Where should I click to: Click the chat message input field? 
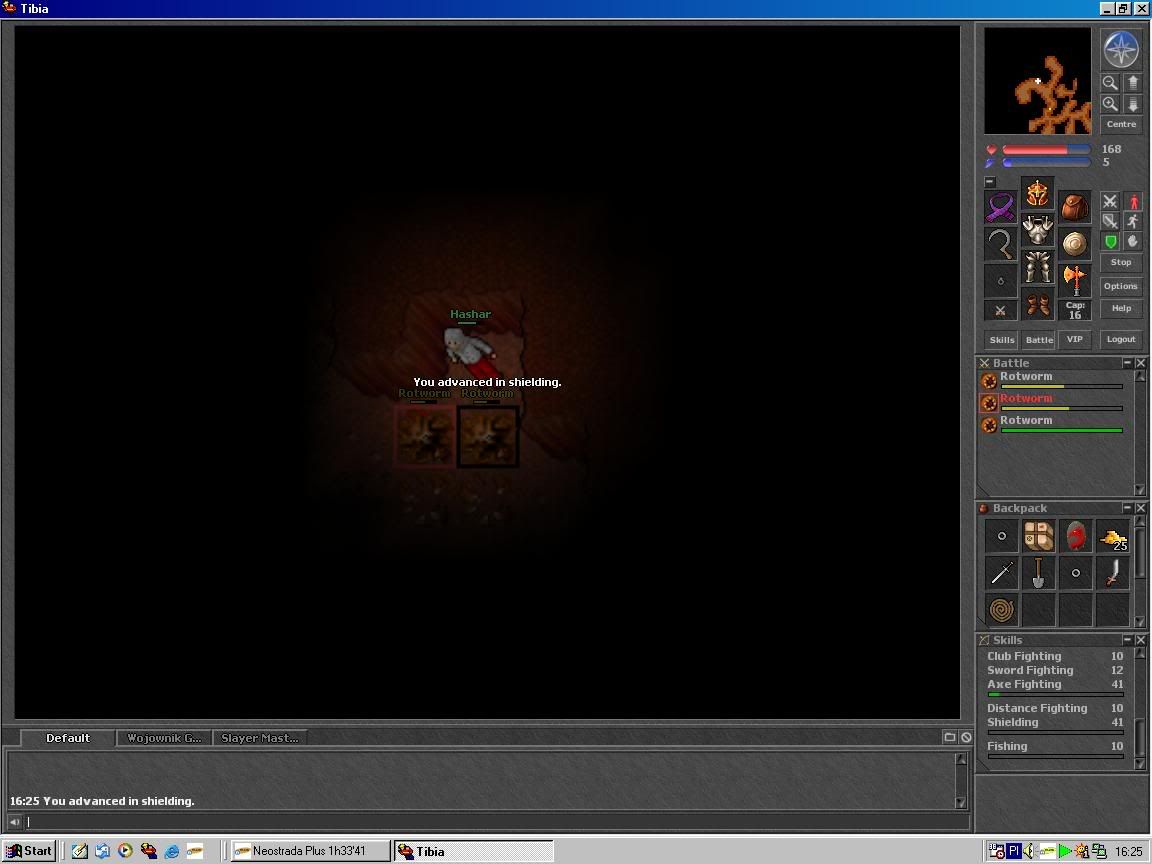[497, 822]
